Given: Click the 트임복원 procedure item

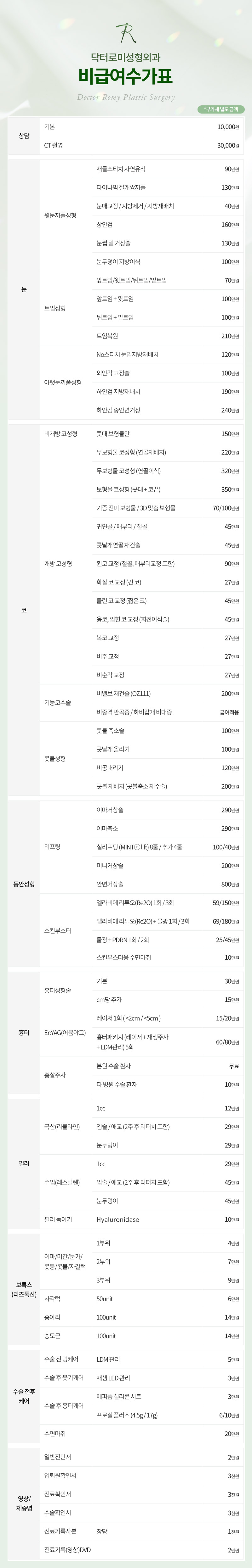Looking at the screenshot, I should click(x=107, y=336).
